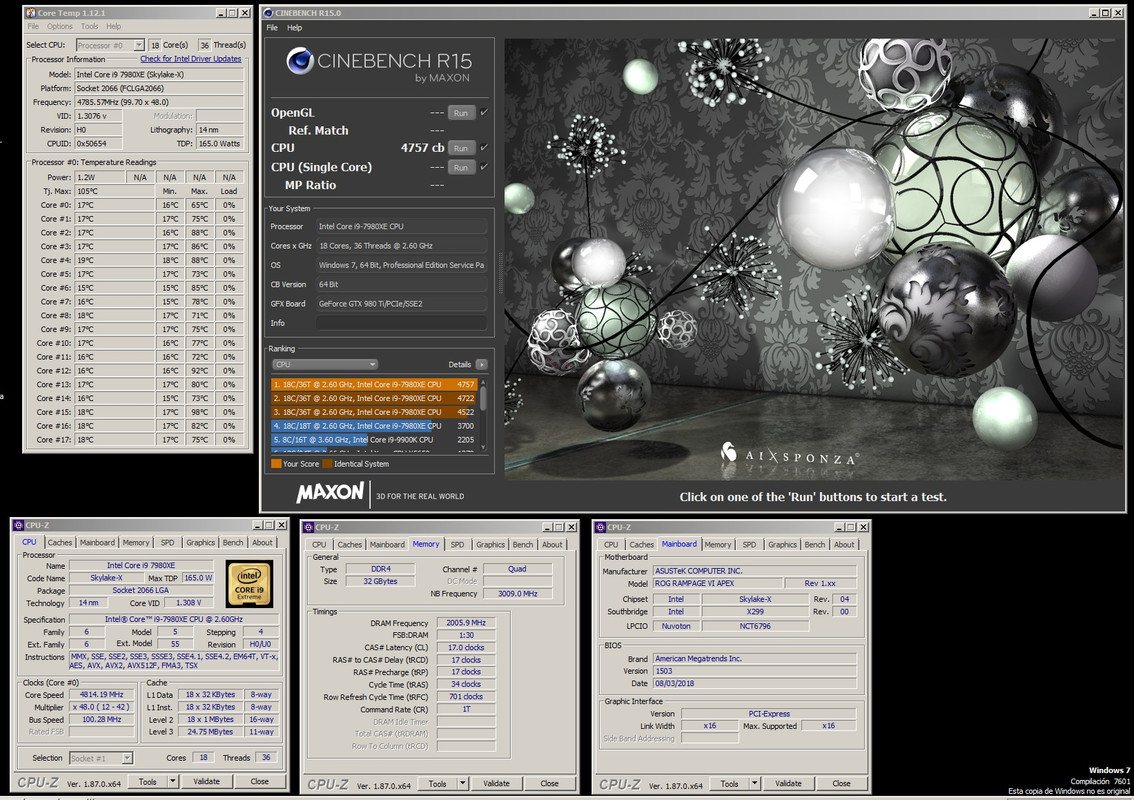Open the Core Temp Tools menu
Image resolution: width=1134 pixels, height=800 pixels.
pyautogui.click(x=90, y=26)
